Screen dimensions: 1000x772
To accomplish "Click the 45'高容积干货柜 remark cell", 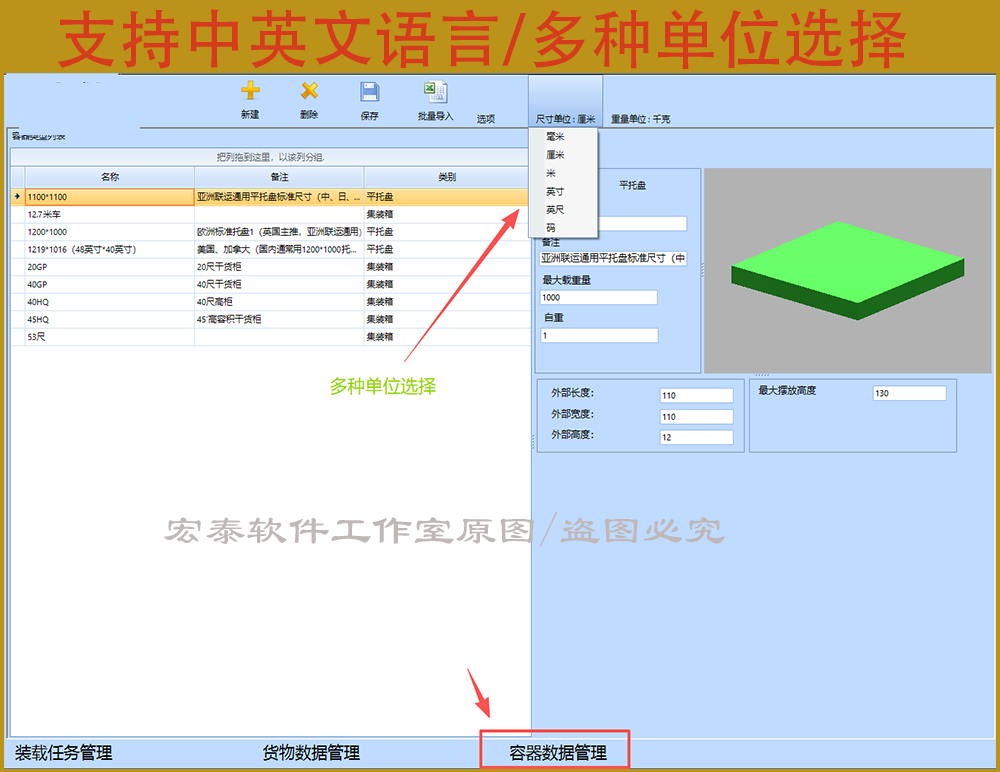I will [279, 320].
